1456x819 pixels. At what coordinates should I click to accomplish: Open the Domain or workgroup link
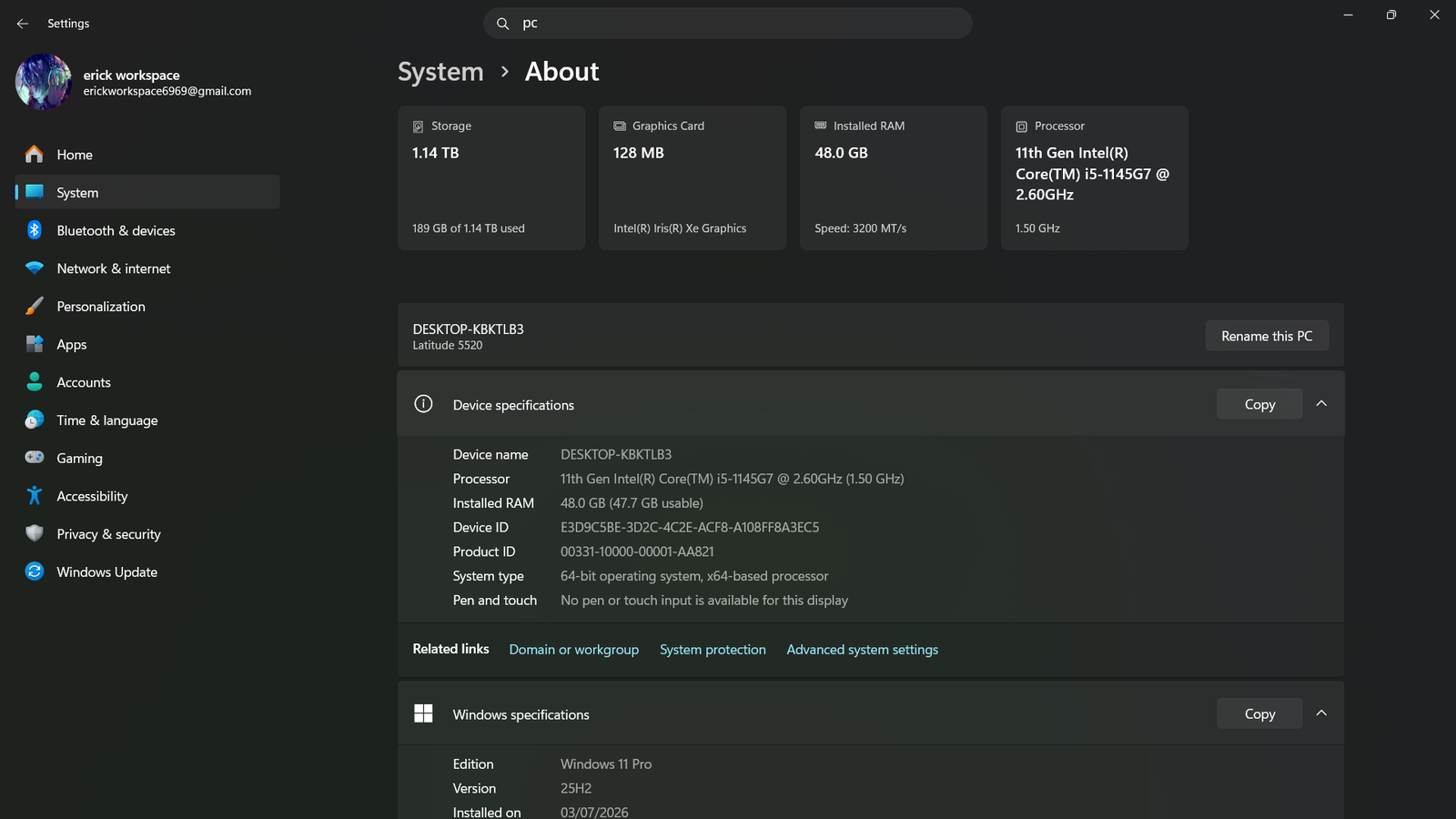point(573,650)
